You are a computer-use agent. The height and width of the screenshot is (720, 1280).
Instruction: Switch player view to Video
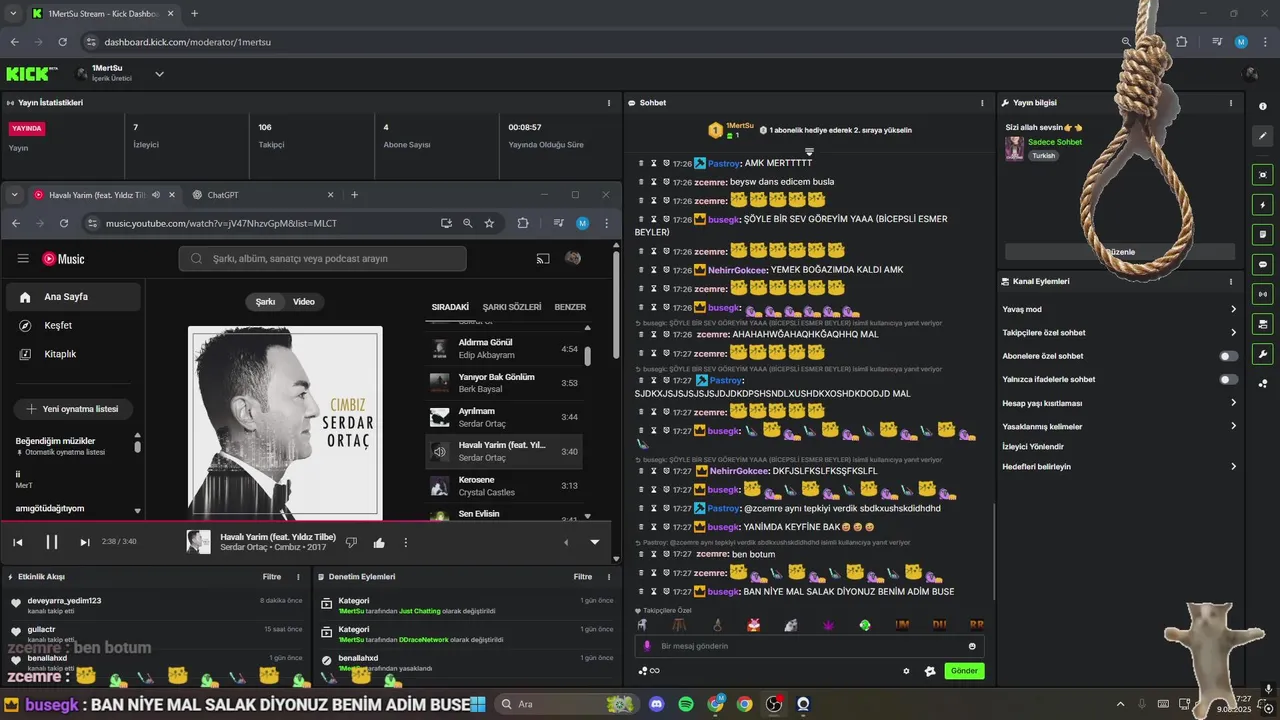(304, 302)
